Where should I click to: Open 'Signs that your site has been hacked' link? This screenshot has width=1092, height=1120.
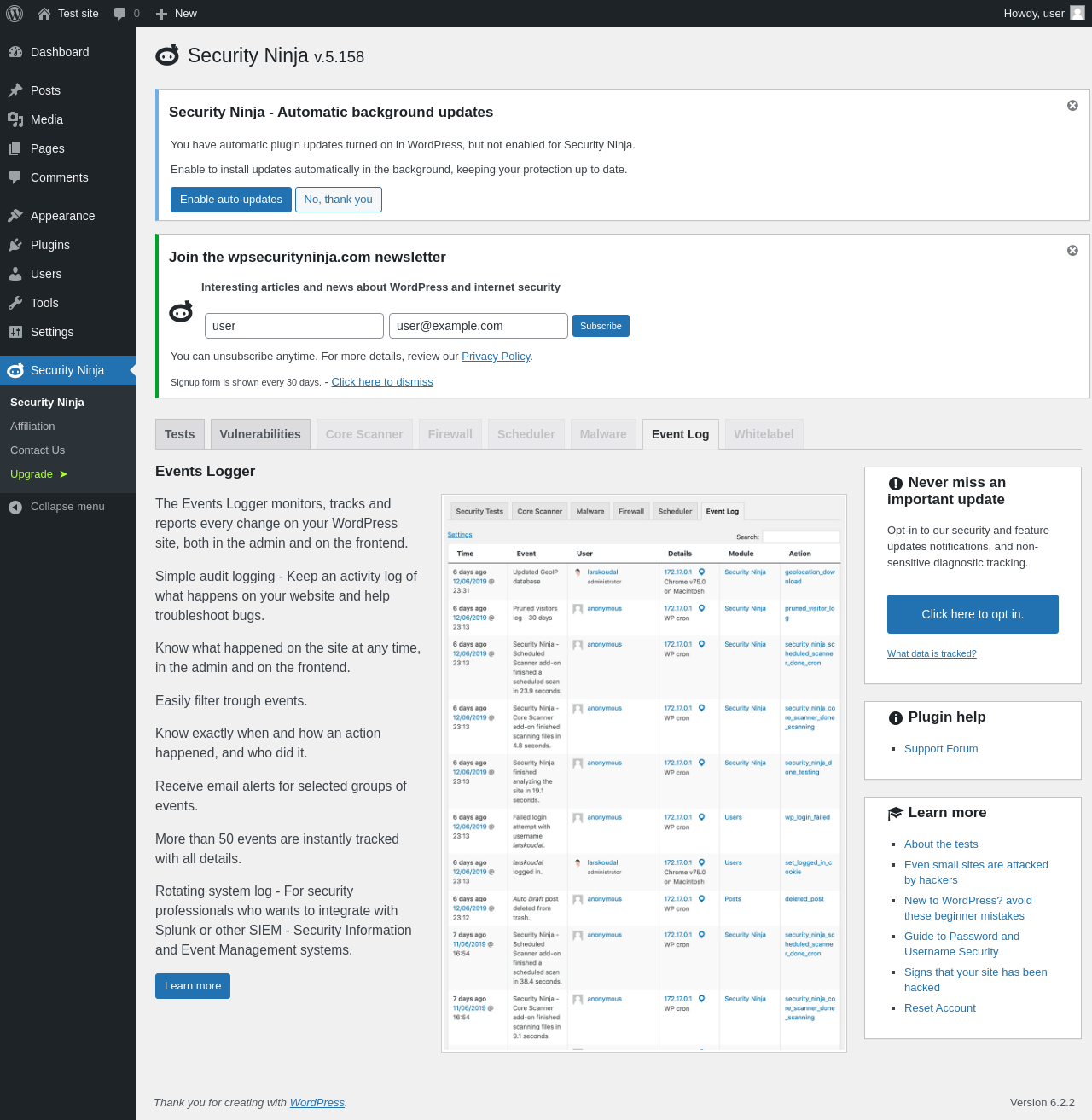tap(976, 980)
